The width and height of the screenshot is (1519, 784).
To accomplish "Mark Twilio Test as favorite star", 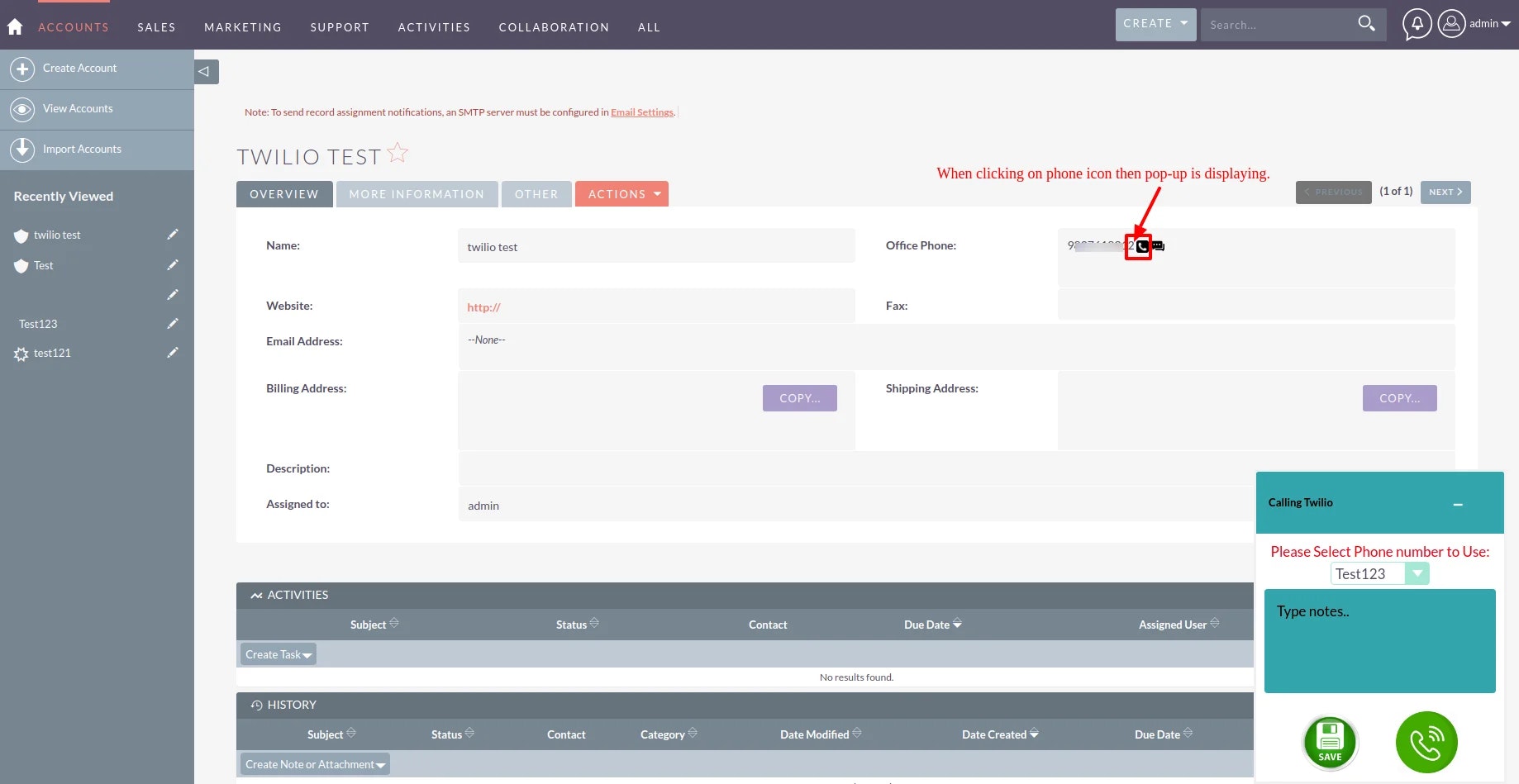I will [398, 153].
